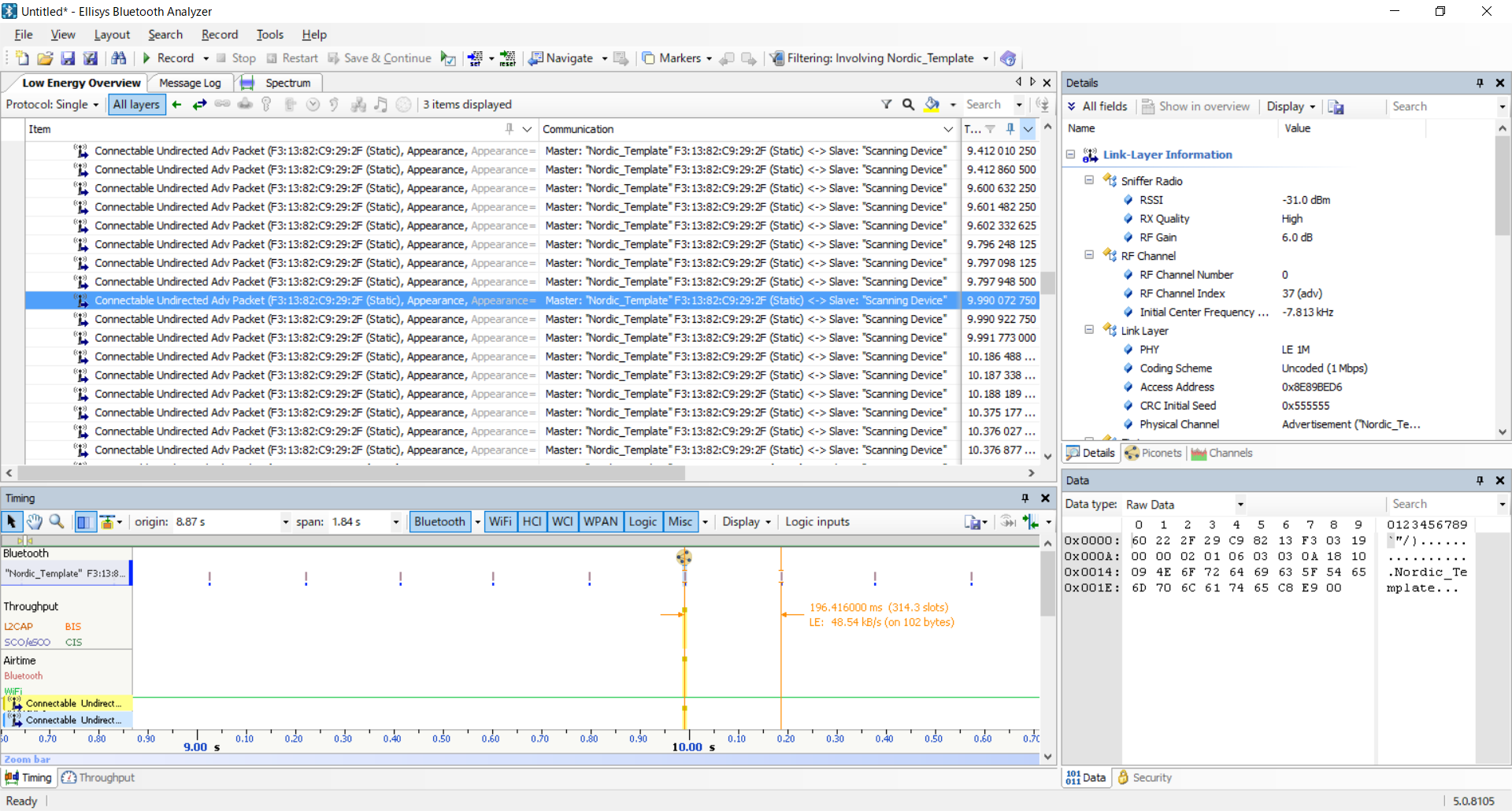Switch to the Spectrum tab

pos(280,83)
